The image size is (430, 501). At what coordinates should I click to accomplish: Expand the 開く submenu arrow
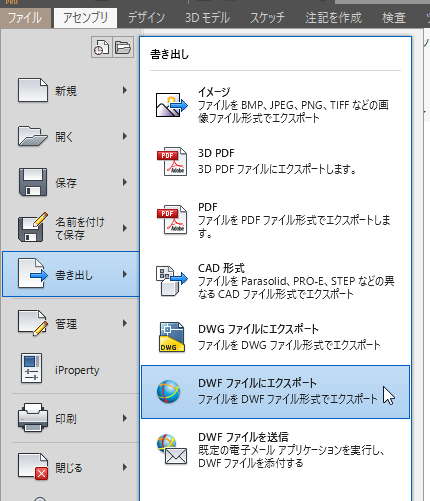pos(125,136)
